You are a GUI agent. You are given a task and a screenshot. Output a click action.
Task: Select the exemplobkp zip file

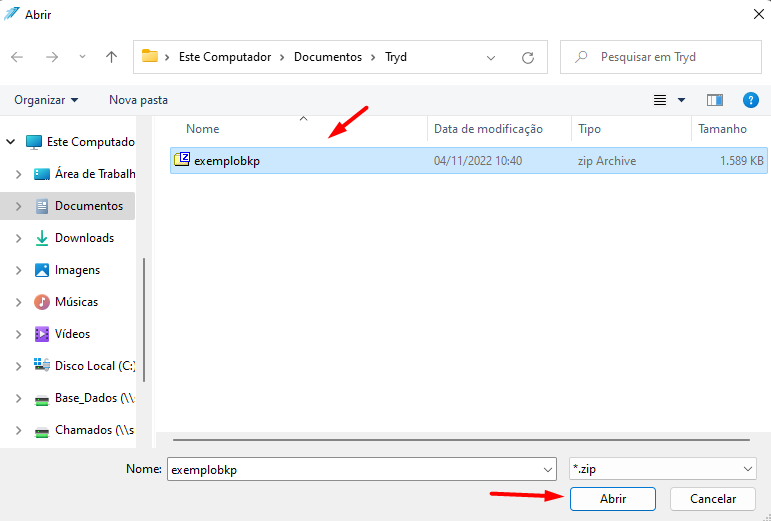pyautogui.click(x=469, y=161)
